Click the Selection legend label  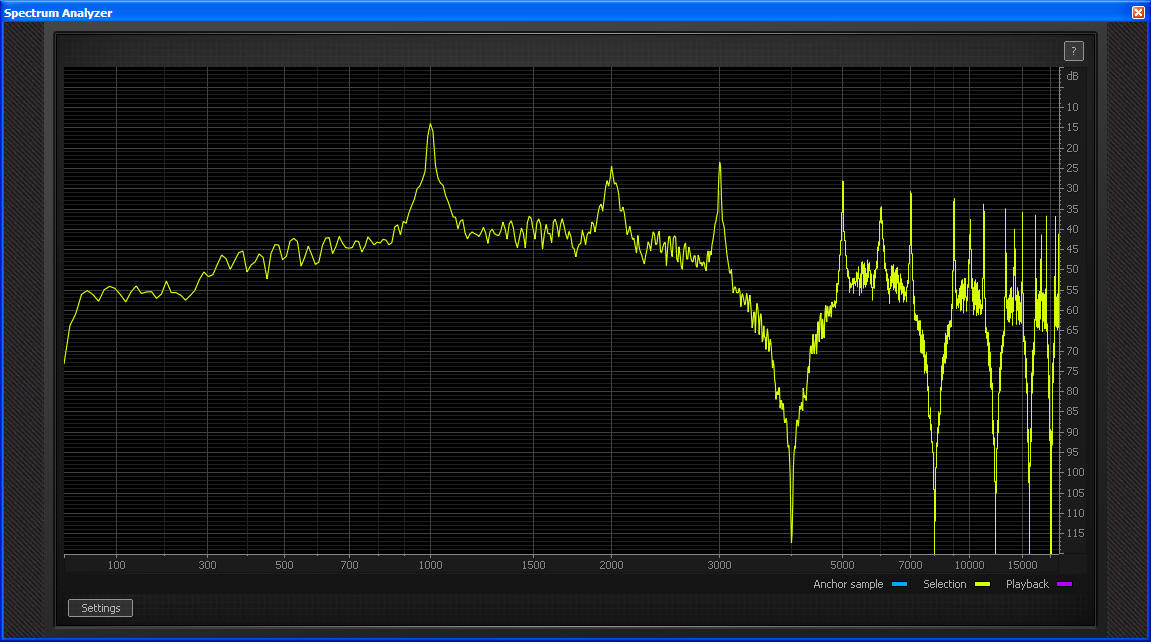[945, 584]
